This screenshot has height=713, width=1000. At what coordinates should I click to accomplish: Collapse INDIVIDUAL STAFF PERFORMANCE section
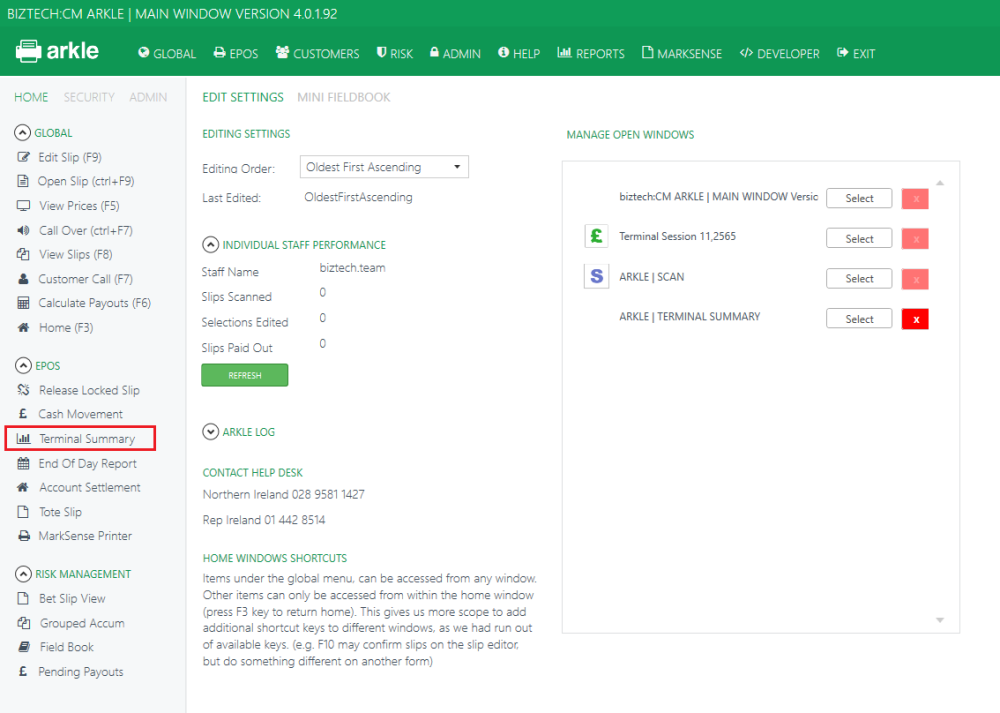tap(210, 244)
